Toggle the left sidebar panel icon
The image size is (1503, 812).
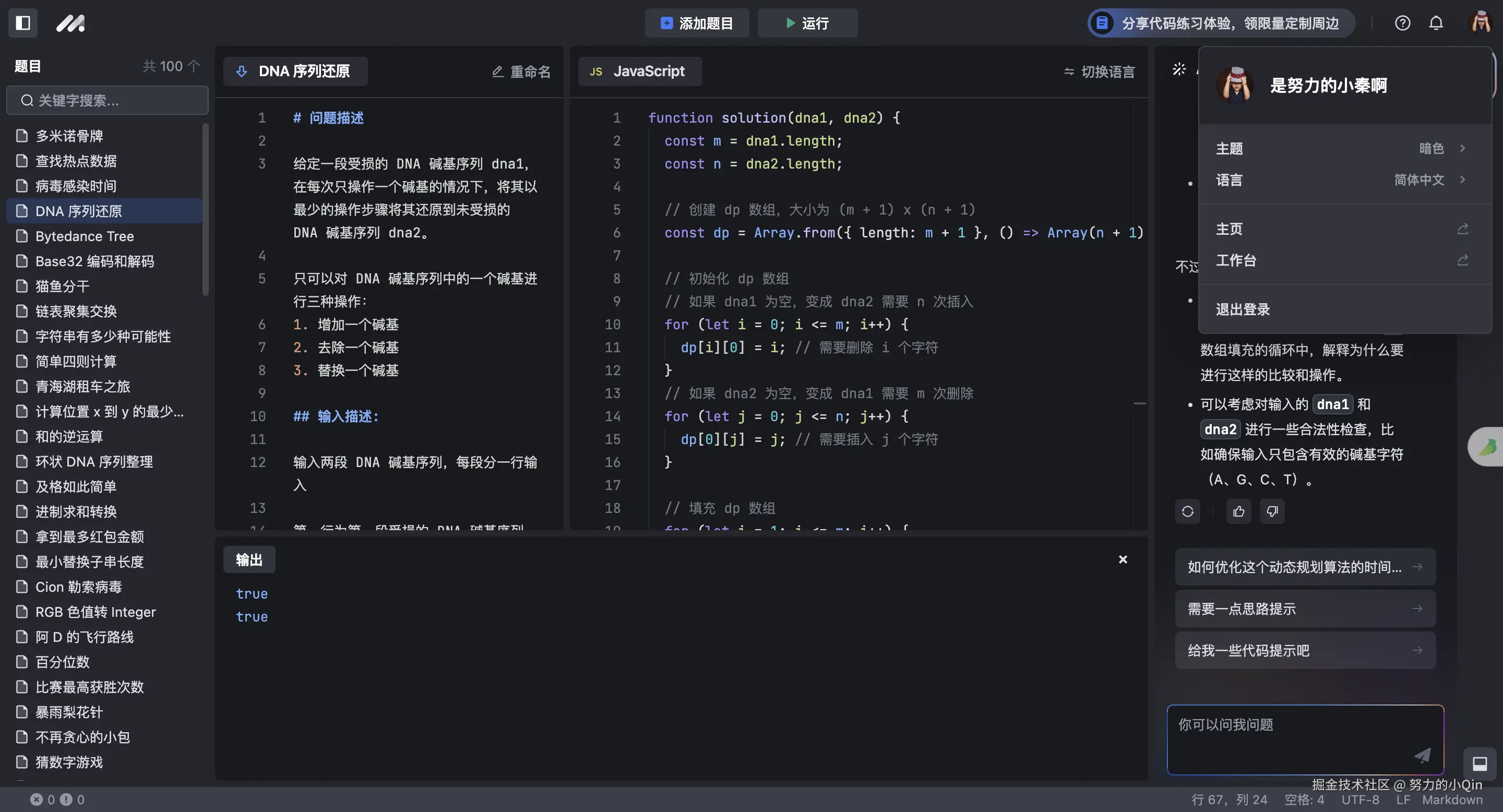[23, 23]
